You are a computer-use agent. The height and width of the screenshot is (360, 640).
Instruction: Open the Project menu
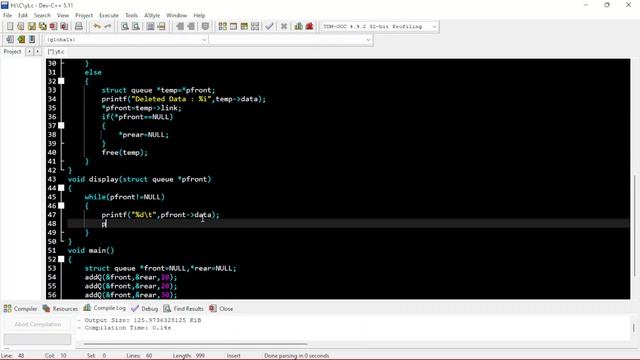coord(84,15)
